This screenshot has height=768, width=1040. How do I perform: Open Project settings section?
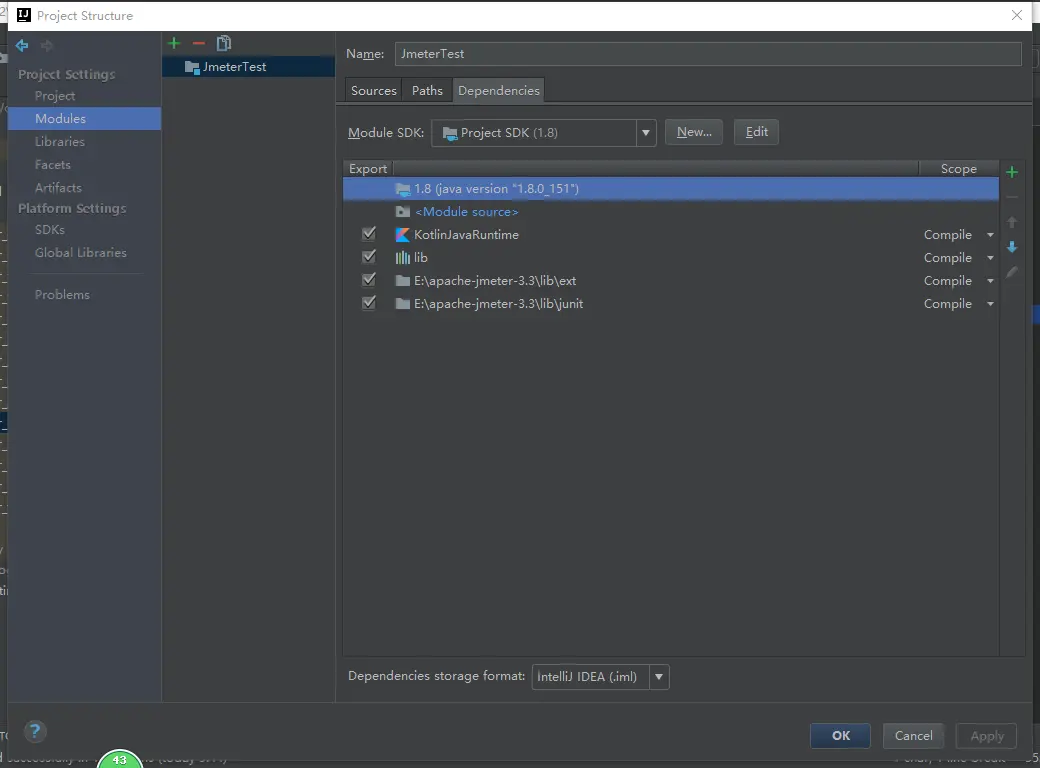point(55,96)
